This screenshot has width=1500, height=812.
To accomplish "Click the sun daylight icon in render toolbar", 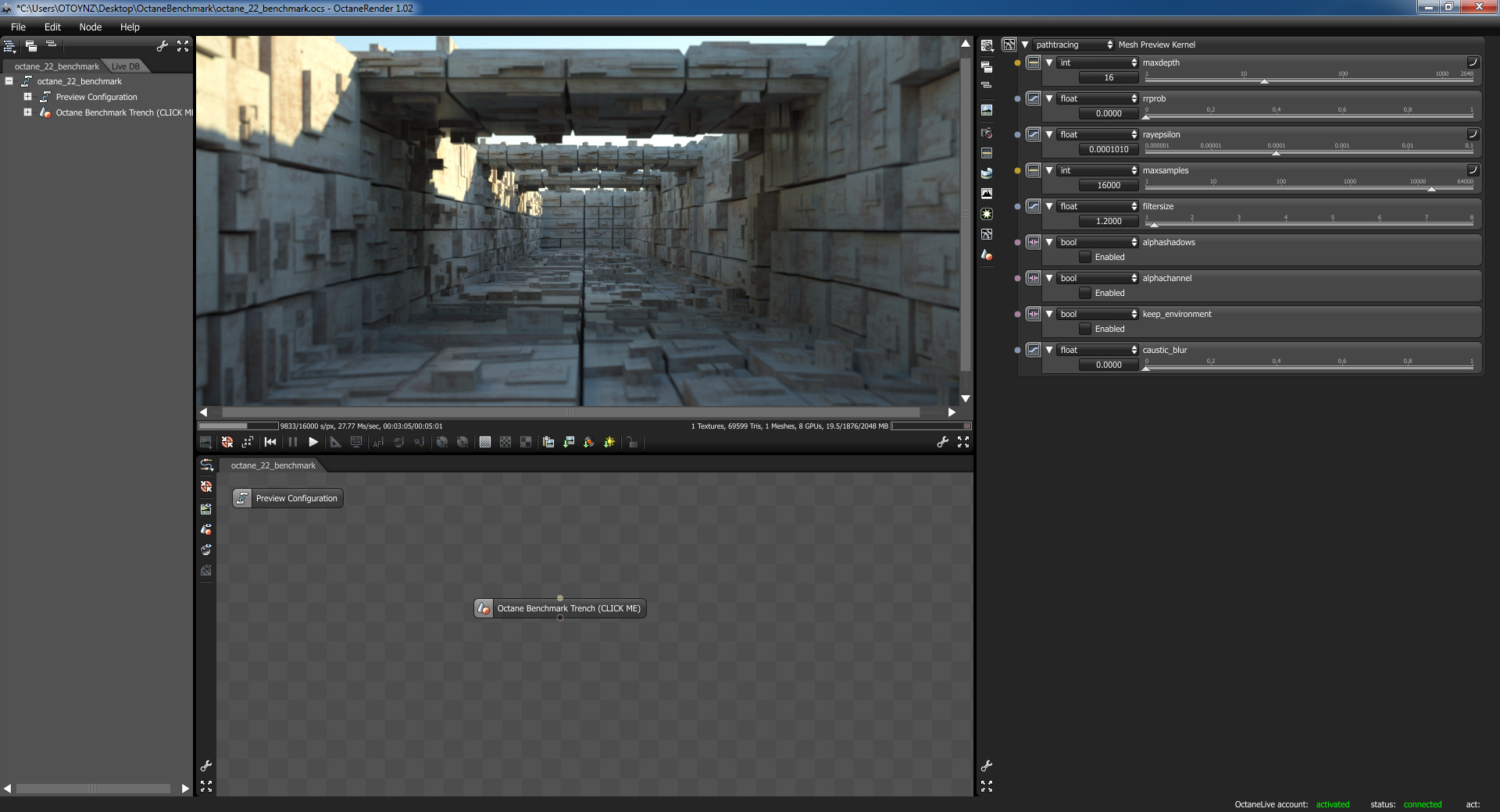I will [609, 442].
